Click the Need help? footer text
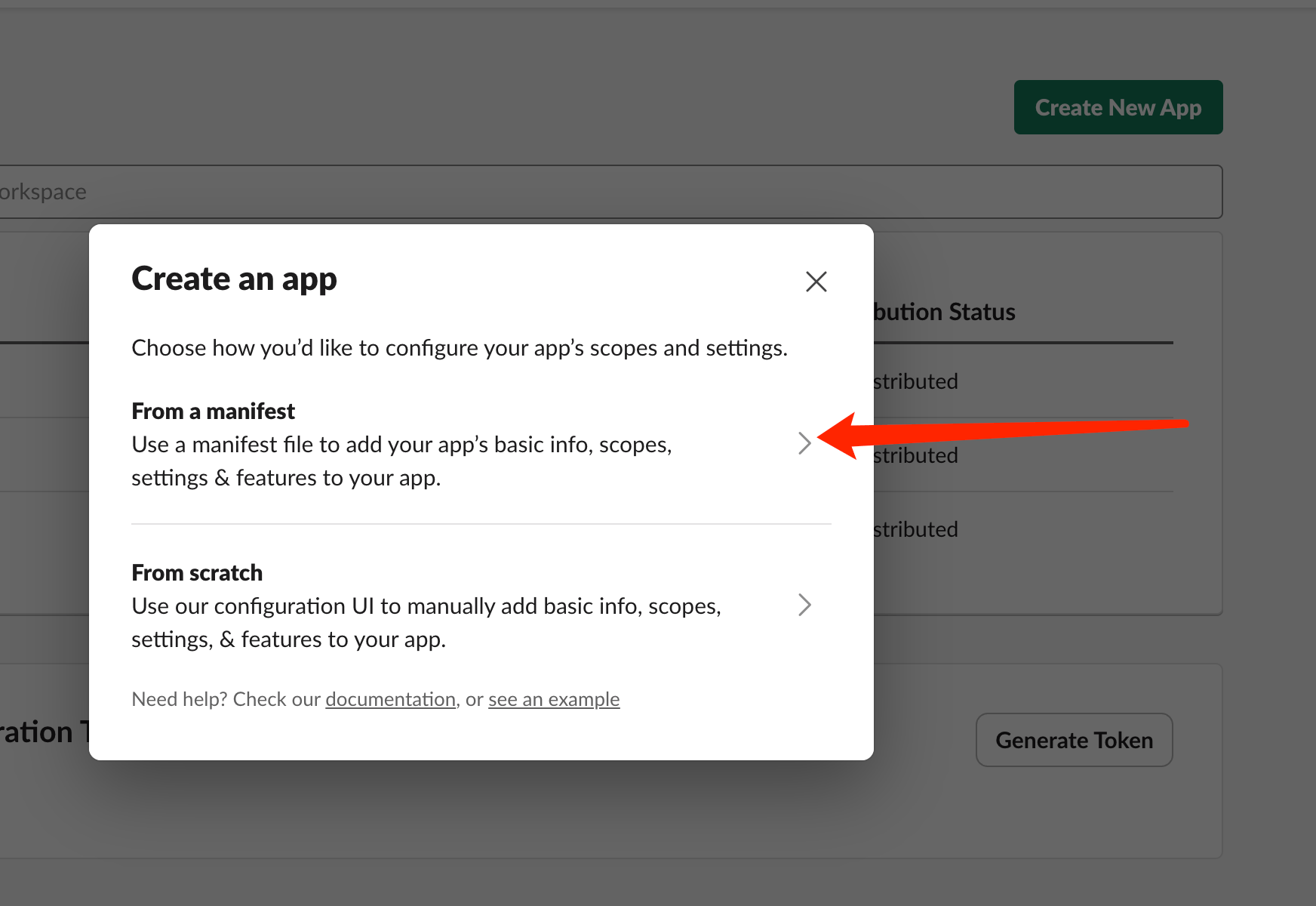 [x=226, y=700]
